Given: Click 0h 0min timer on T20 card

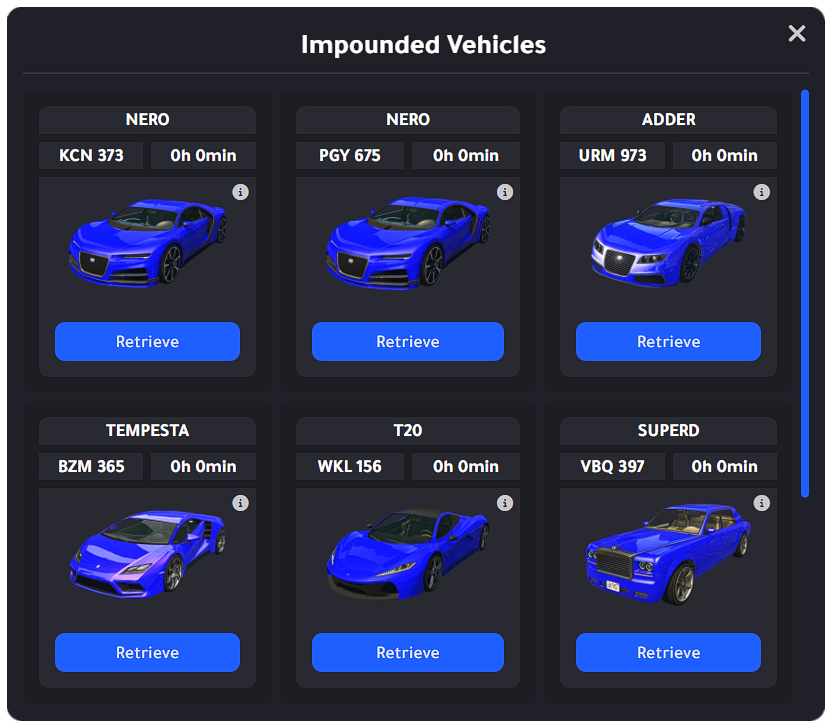Looking at the screenshot, I should click(x=466, y=466).
